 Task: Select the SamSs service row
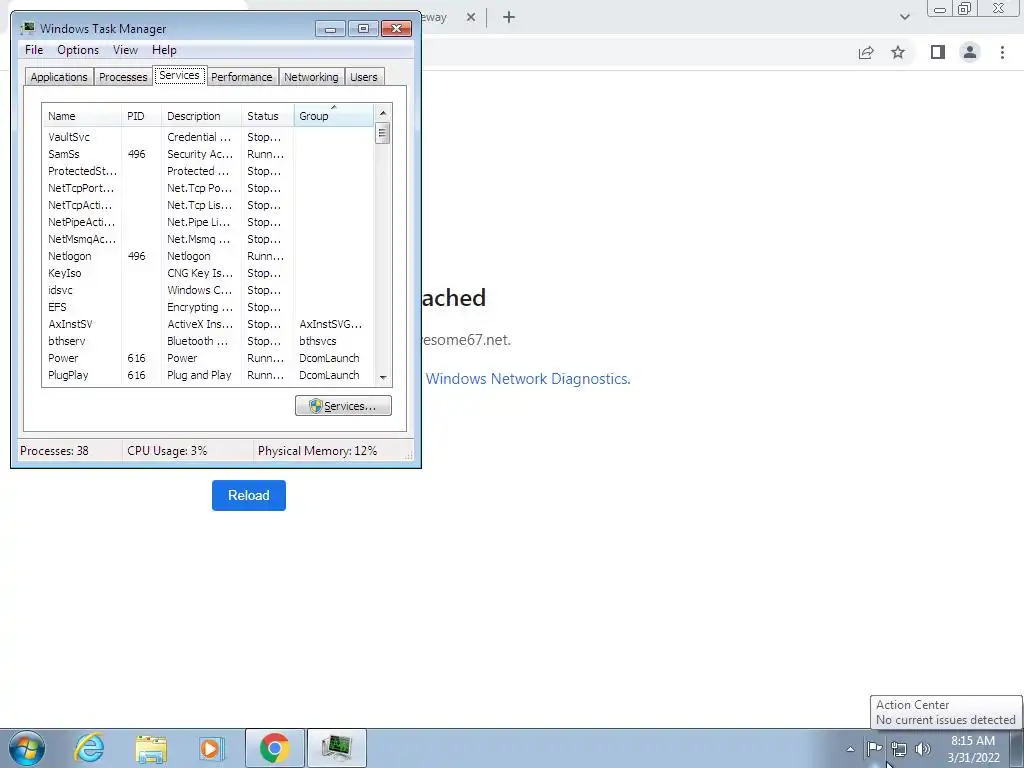pyautogui.click(x=208, y=154)
